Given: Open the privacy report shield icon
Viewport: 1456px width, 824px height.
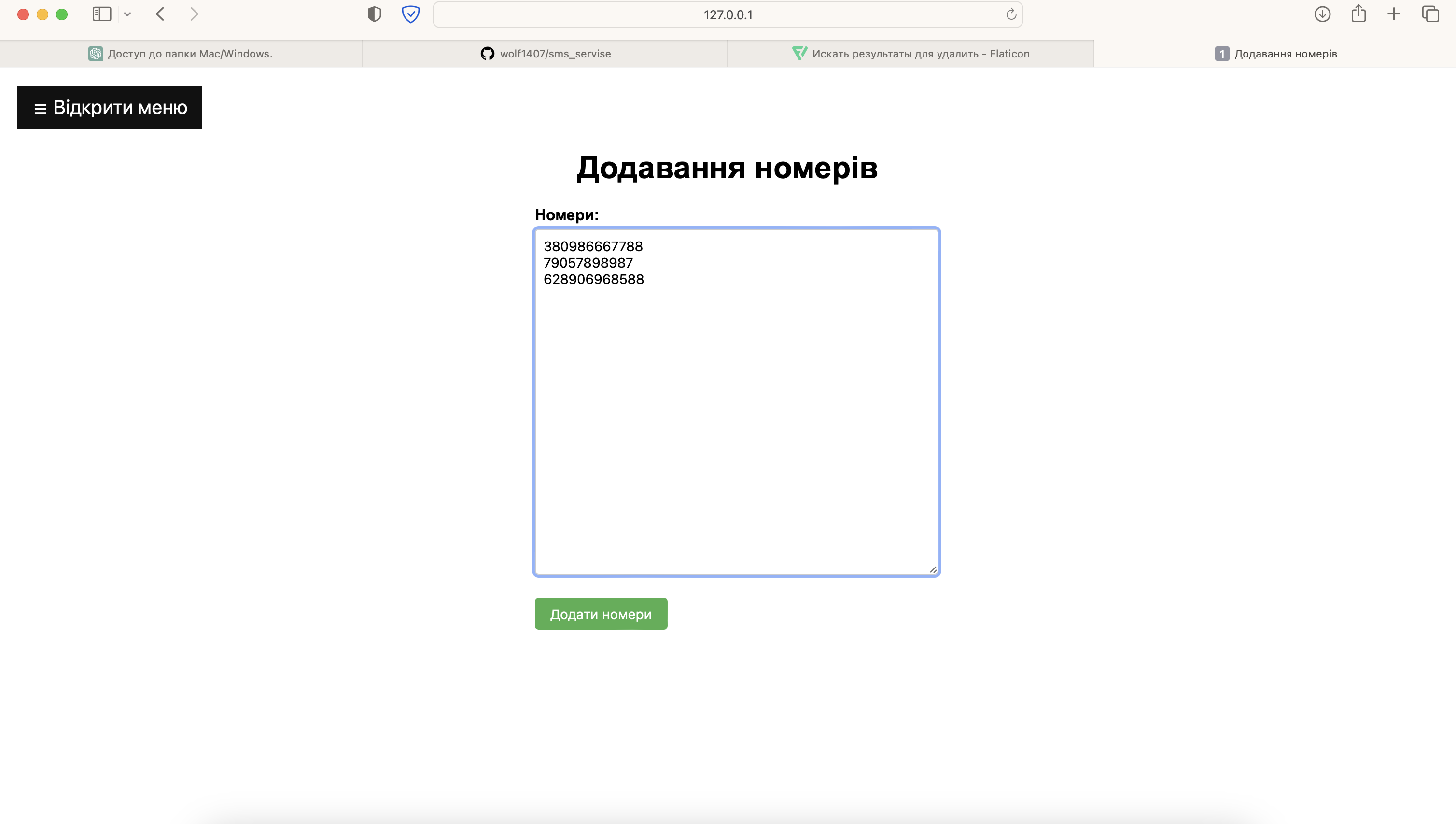Looking at the screenshot, I should coord(374,14).
